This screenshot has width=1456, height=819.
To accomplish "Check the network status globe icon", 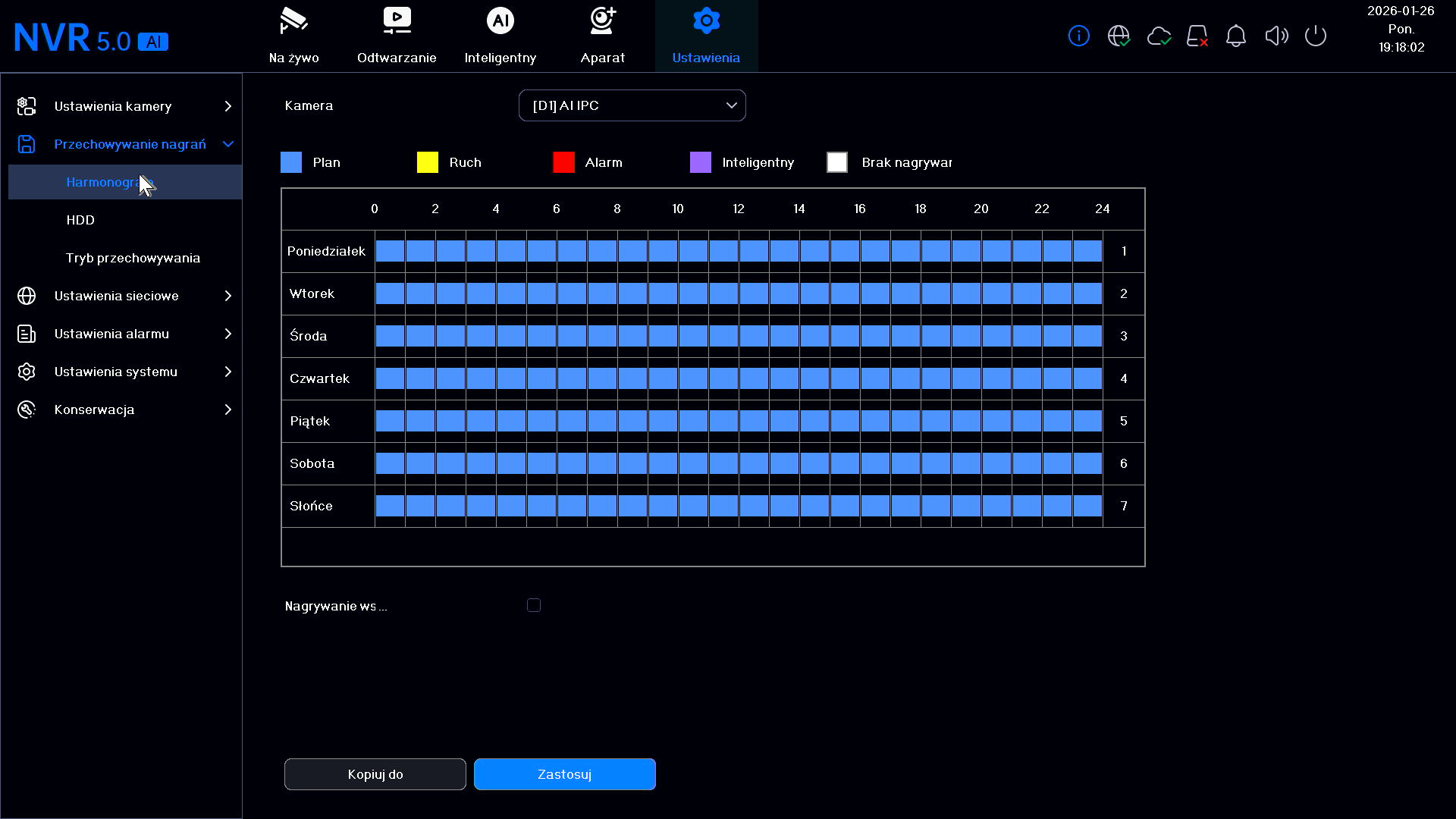I will [1119, 36].
